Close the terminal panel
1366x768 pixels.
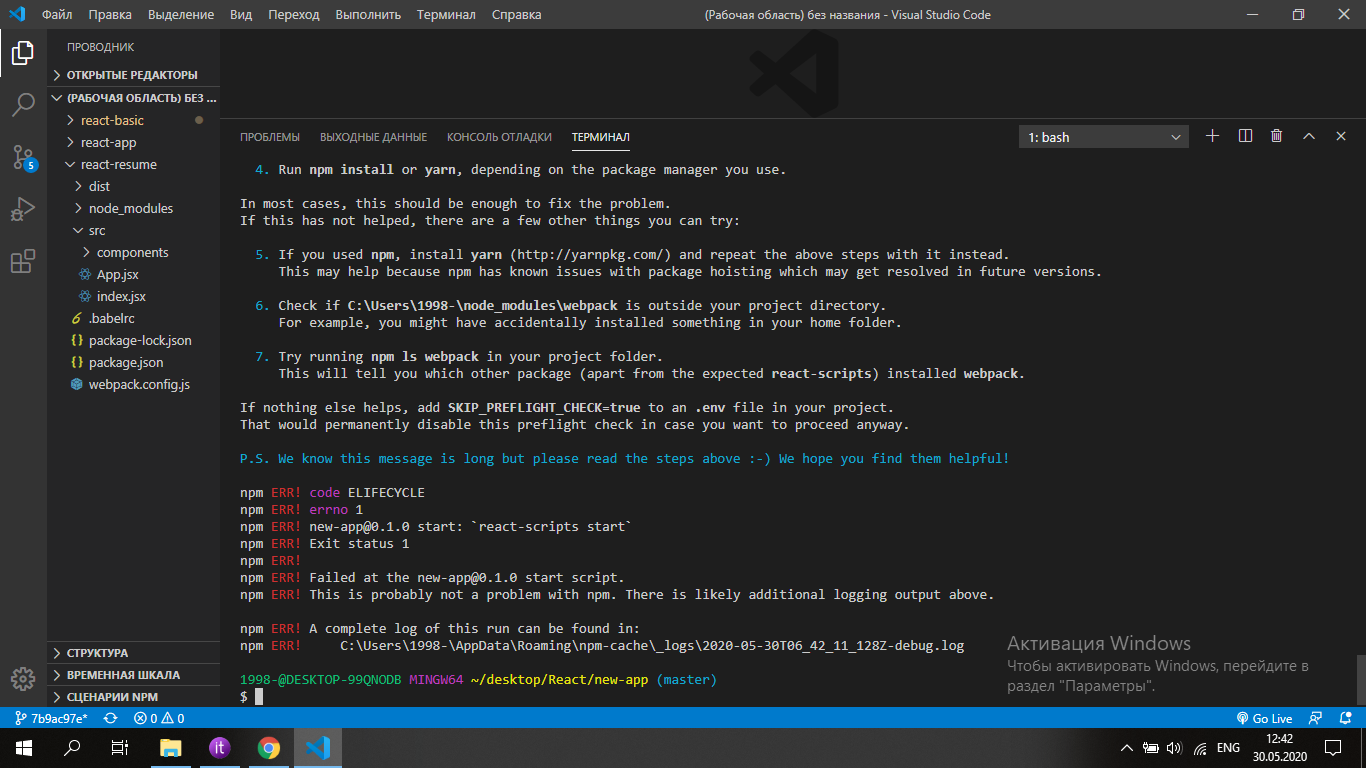click(1341, 136)
